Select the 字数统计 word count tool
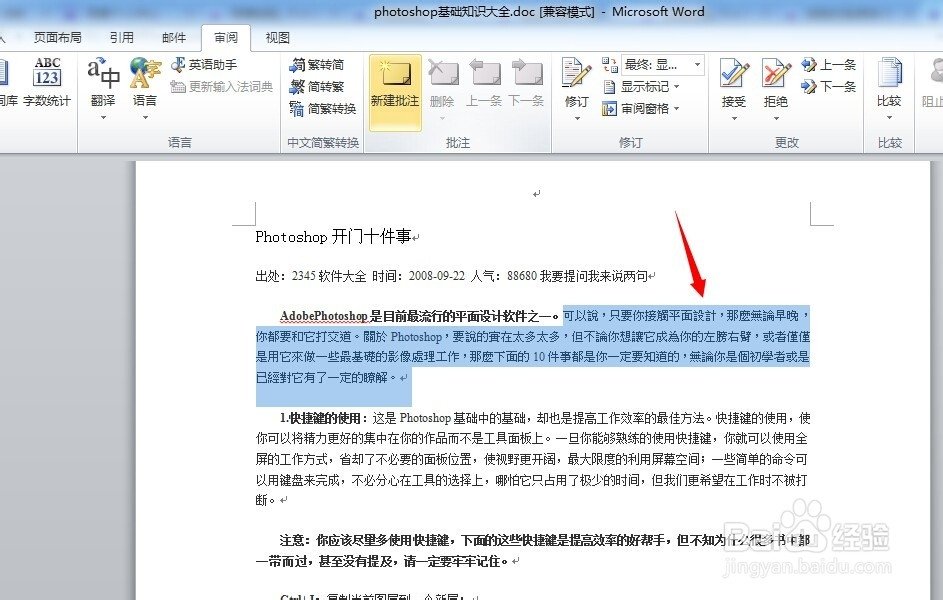 point(47,85)
